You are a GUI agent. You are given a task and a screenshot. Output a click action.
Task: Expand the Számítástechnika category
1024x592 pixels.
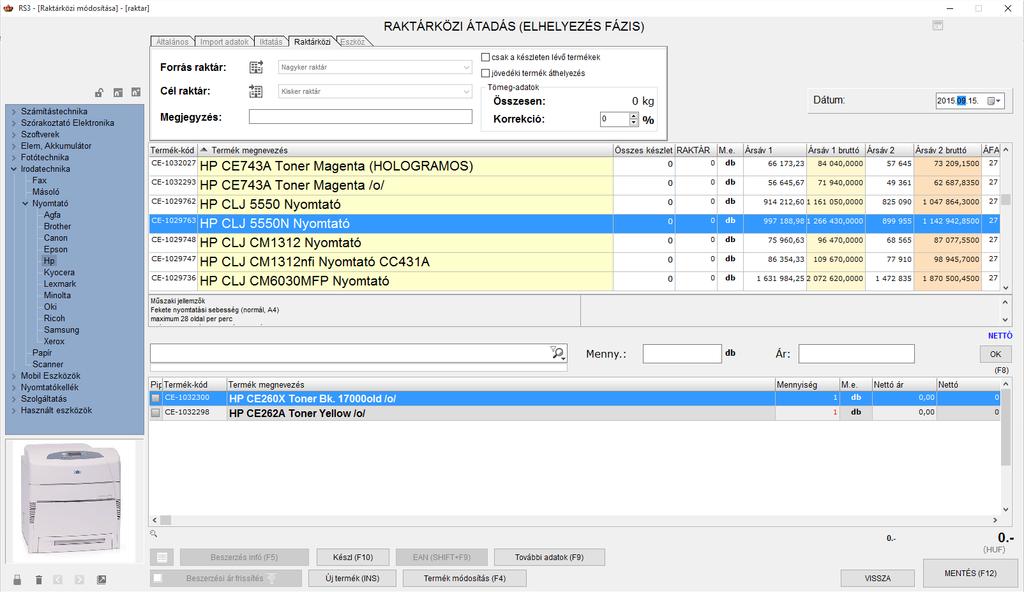[x=14, y=112]
